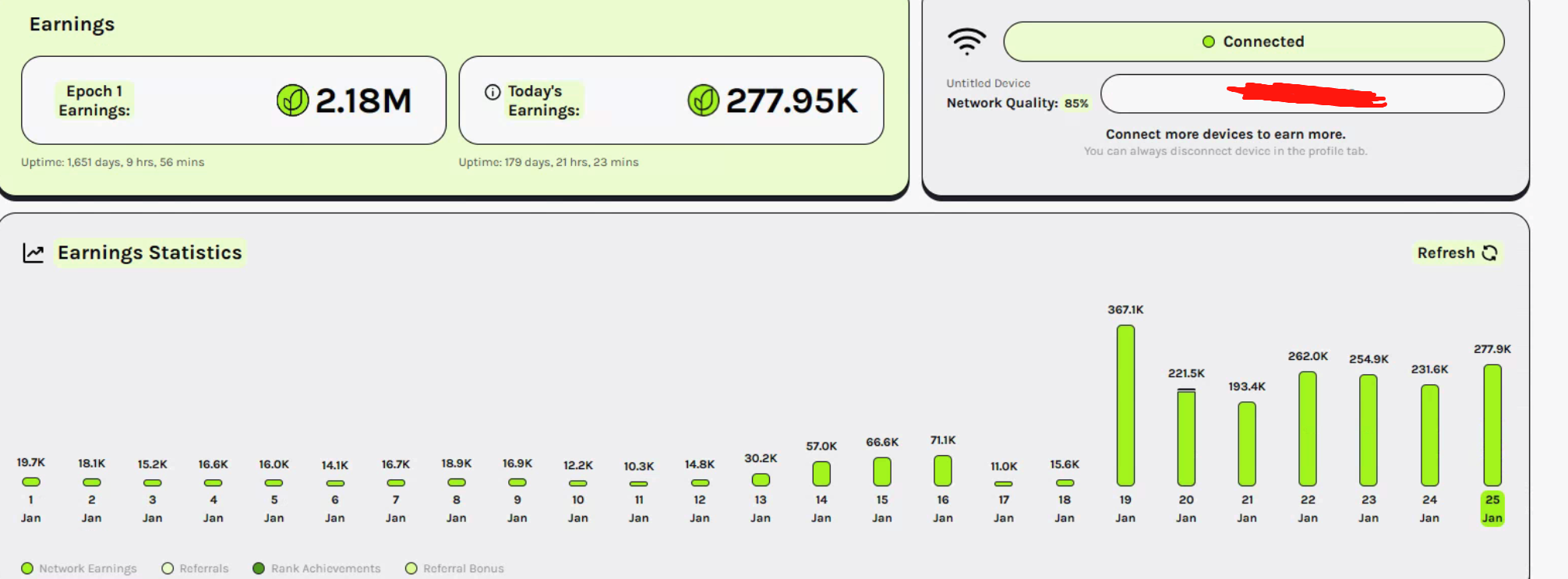Select the 24 Jan bar showing 231.6K
This screenshot has height=579, width=1568.
click(x=1429, y=436)
